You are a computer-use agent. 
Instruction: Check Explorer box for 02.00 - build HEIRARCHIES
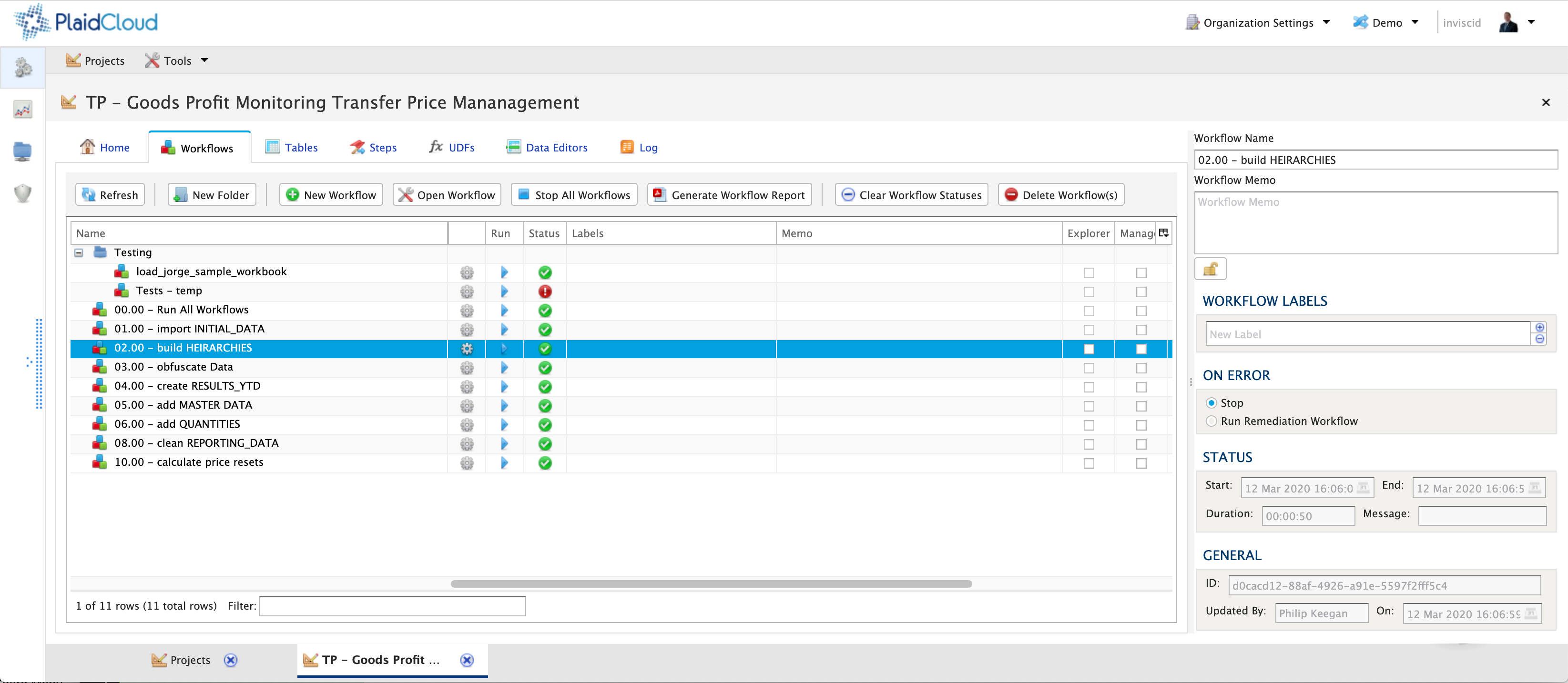click(1089, 349)
